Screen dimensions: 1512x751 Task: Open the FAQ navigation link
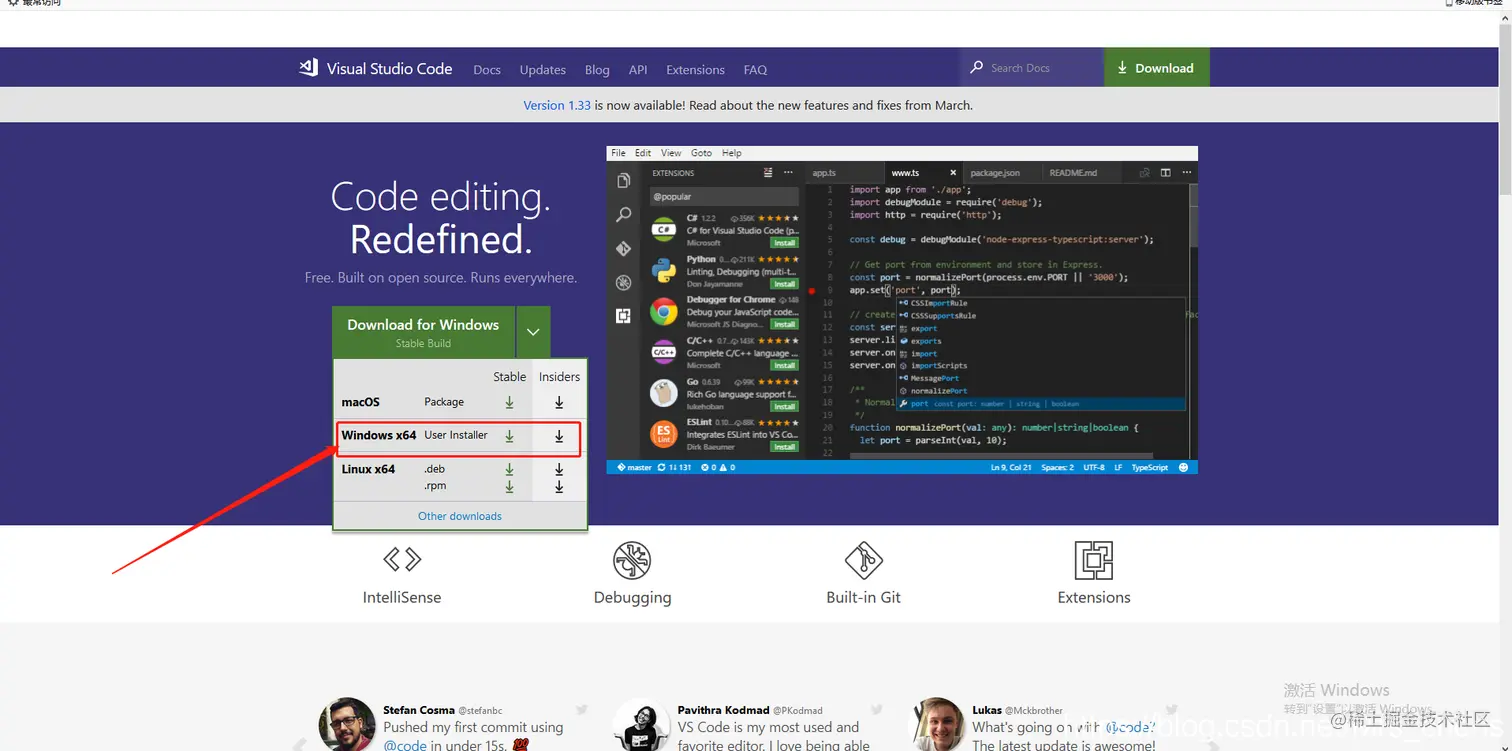tap(755, 70)
